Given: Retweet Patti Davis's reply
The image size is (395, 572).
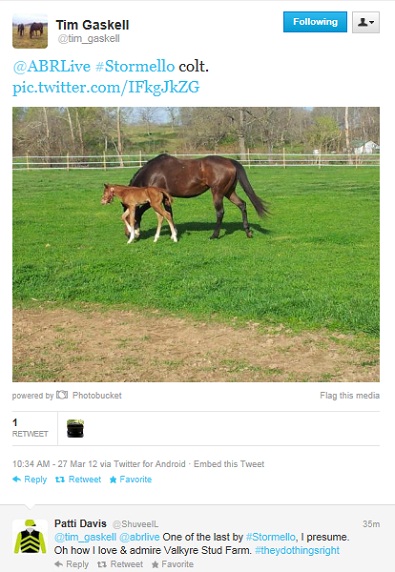Looking at the screenshot, I should pyautogui.click(x=120, y=564).
